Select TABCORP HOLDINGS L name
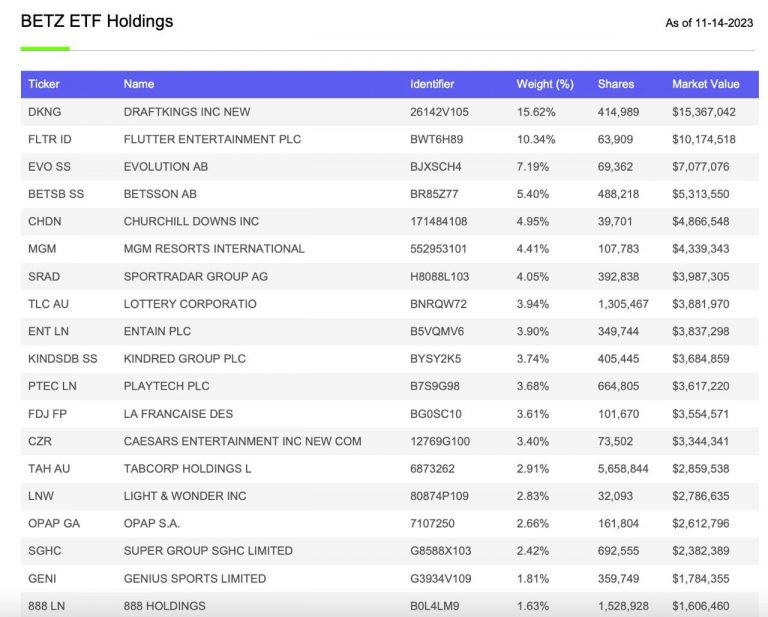768x617 pixels. tap(187, 469)
